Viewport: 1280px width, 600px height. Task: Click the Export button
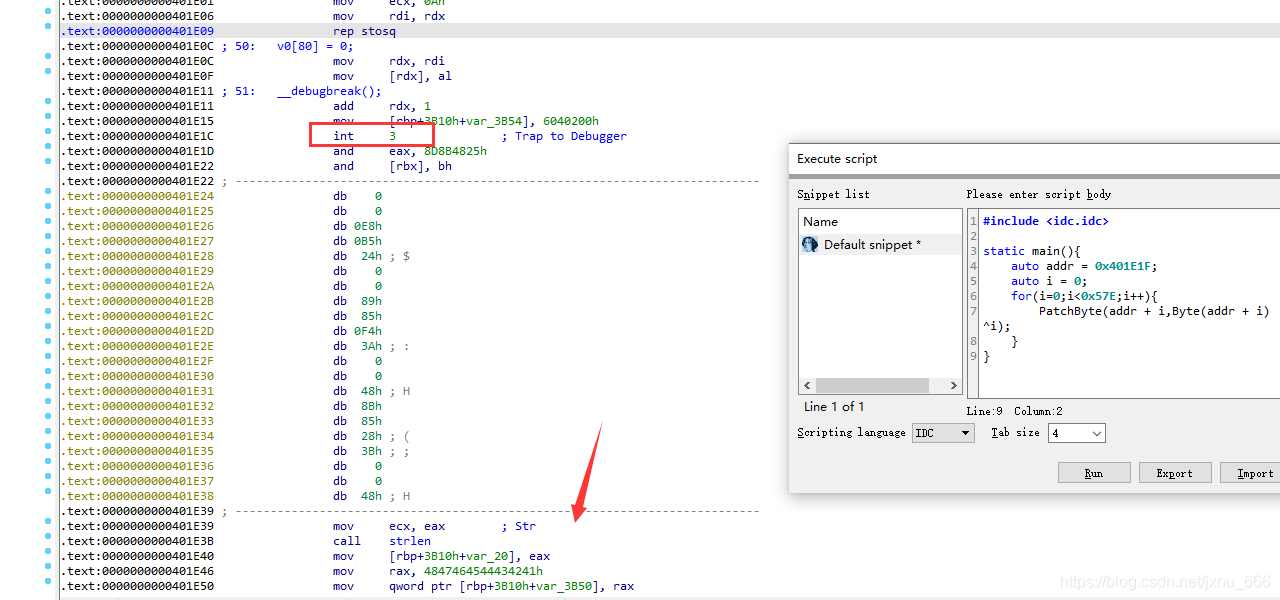(1175, 473)
